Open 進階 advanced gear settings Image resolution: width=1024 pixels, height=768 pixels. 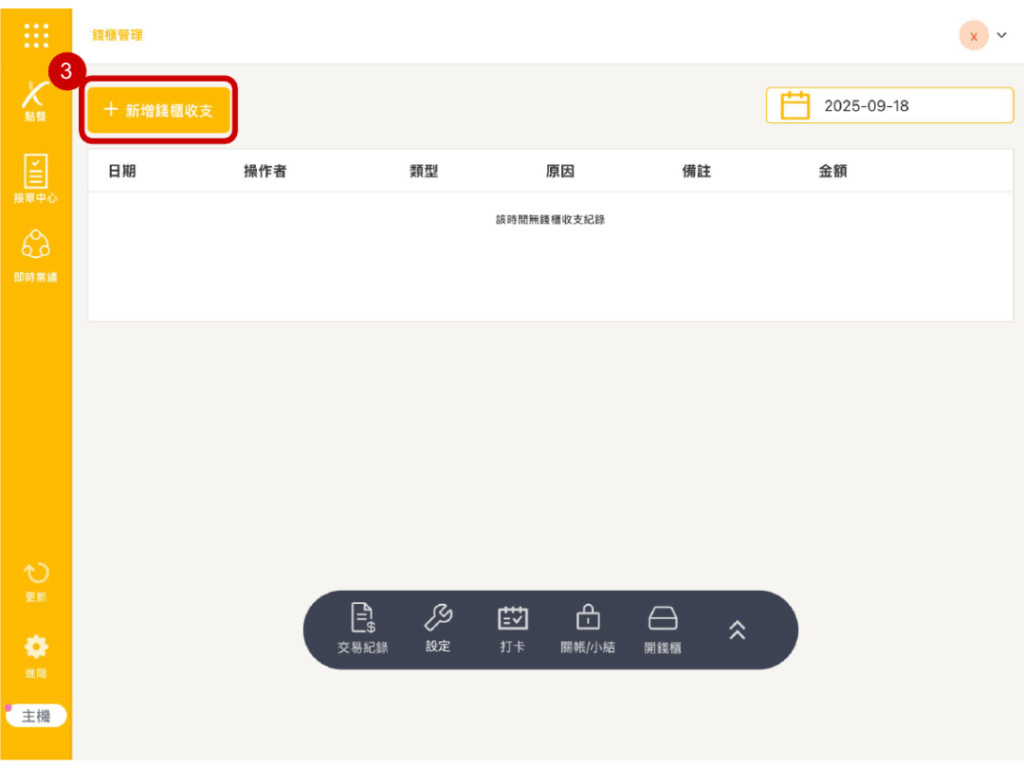[x=36, y=654]
